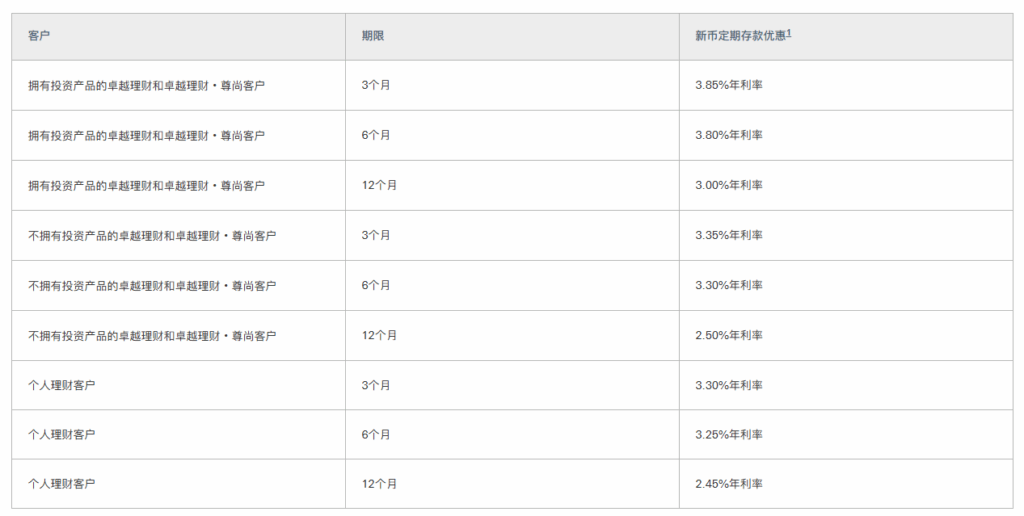Click customer name in the 3.85% row
The image size is (1024, 516).
(146, 86)
